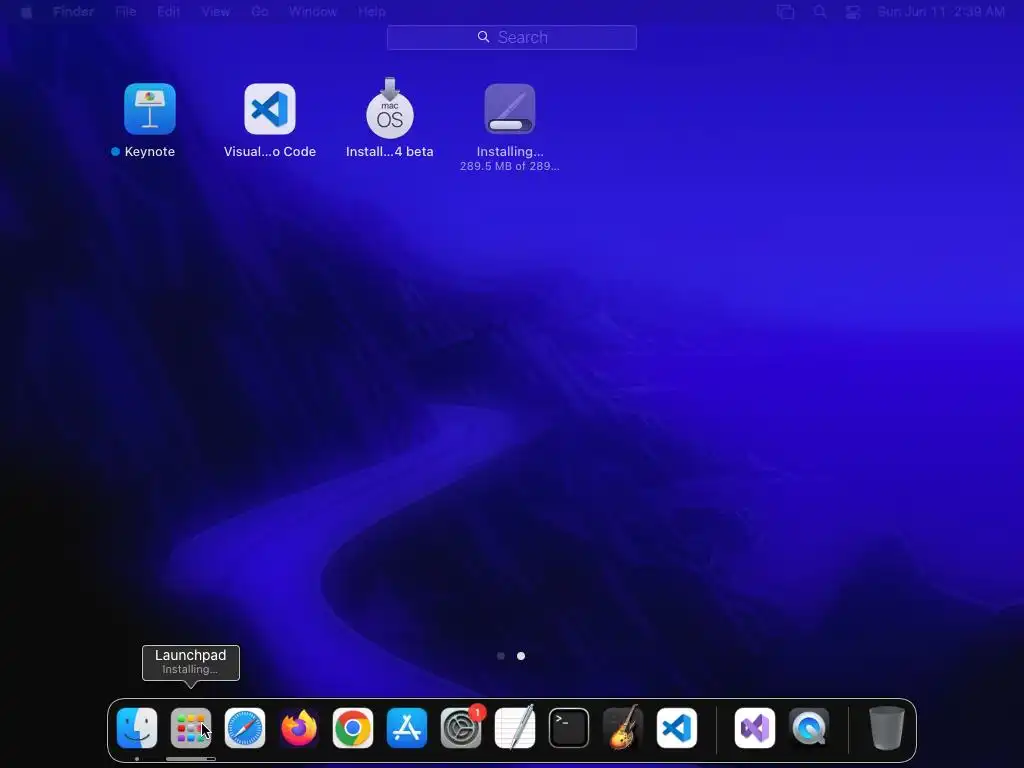
Task: Open the Window menu
Action: [x=313, y=12]
